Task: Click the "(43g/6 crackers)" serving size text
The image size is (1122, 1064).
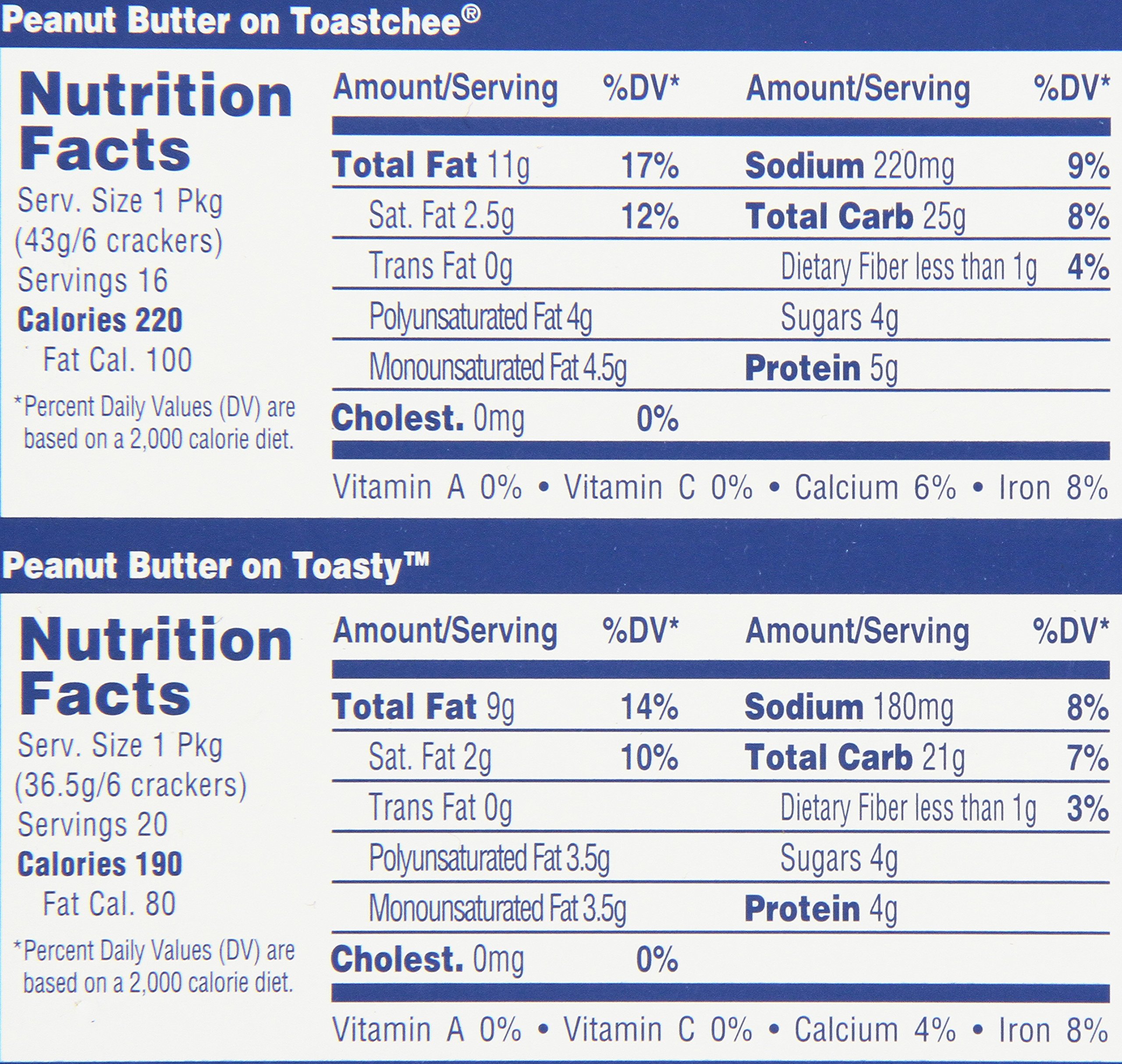Action: pos(118,241)
